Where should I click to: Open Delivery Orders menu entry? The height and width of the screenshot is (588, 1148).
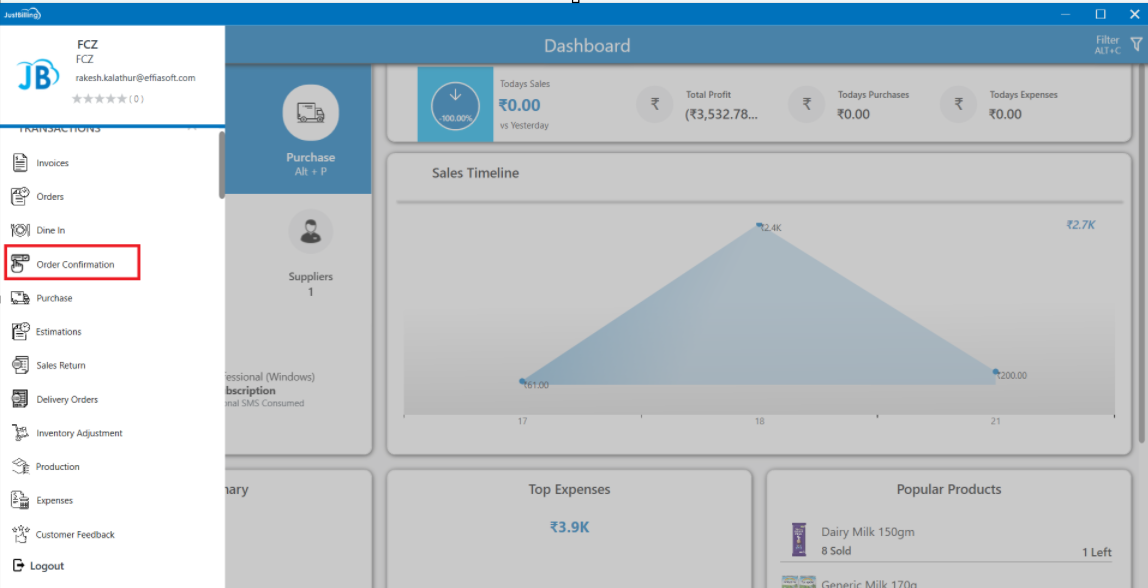67,400
